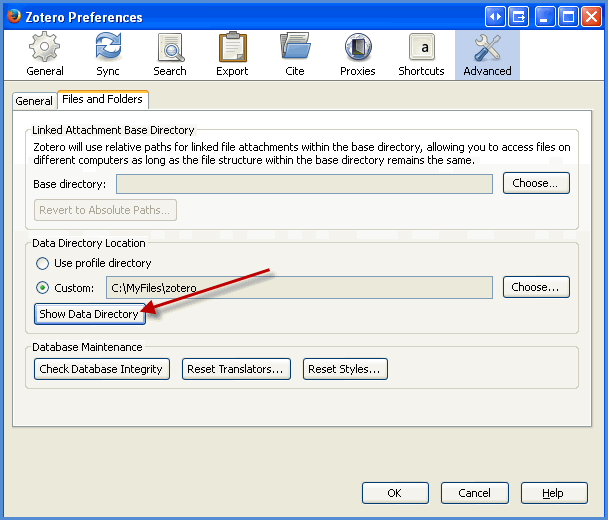
Task: Click the window-with-arrow title bar button
Action: click(x=518, y=17)
